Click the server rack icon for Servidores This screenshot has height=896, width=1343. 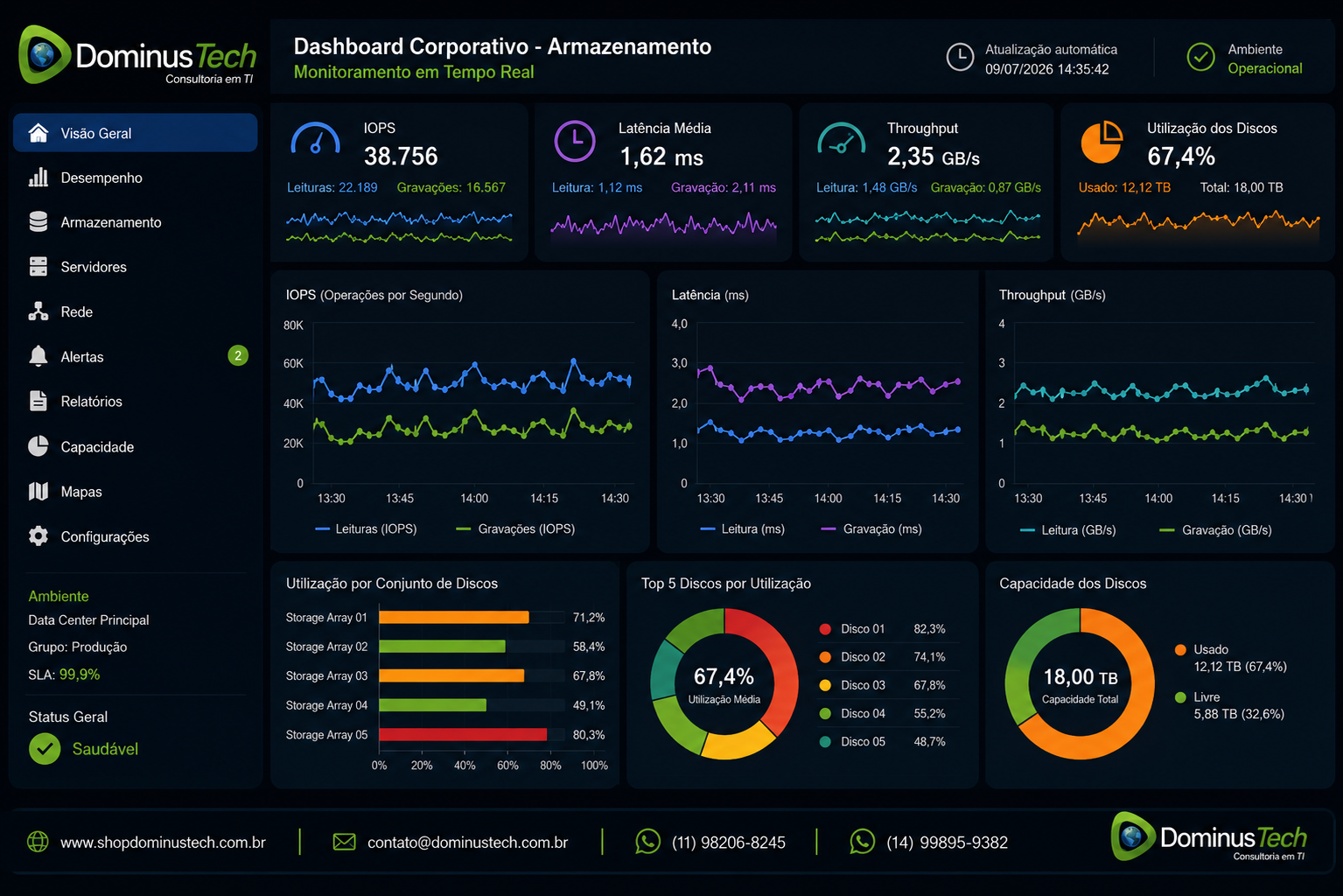click(38, 267)
